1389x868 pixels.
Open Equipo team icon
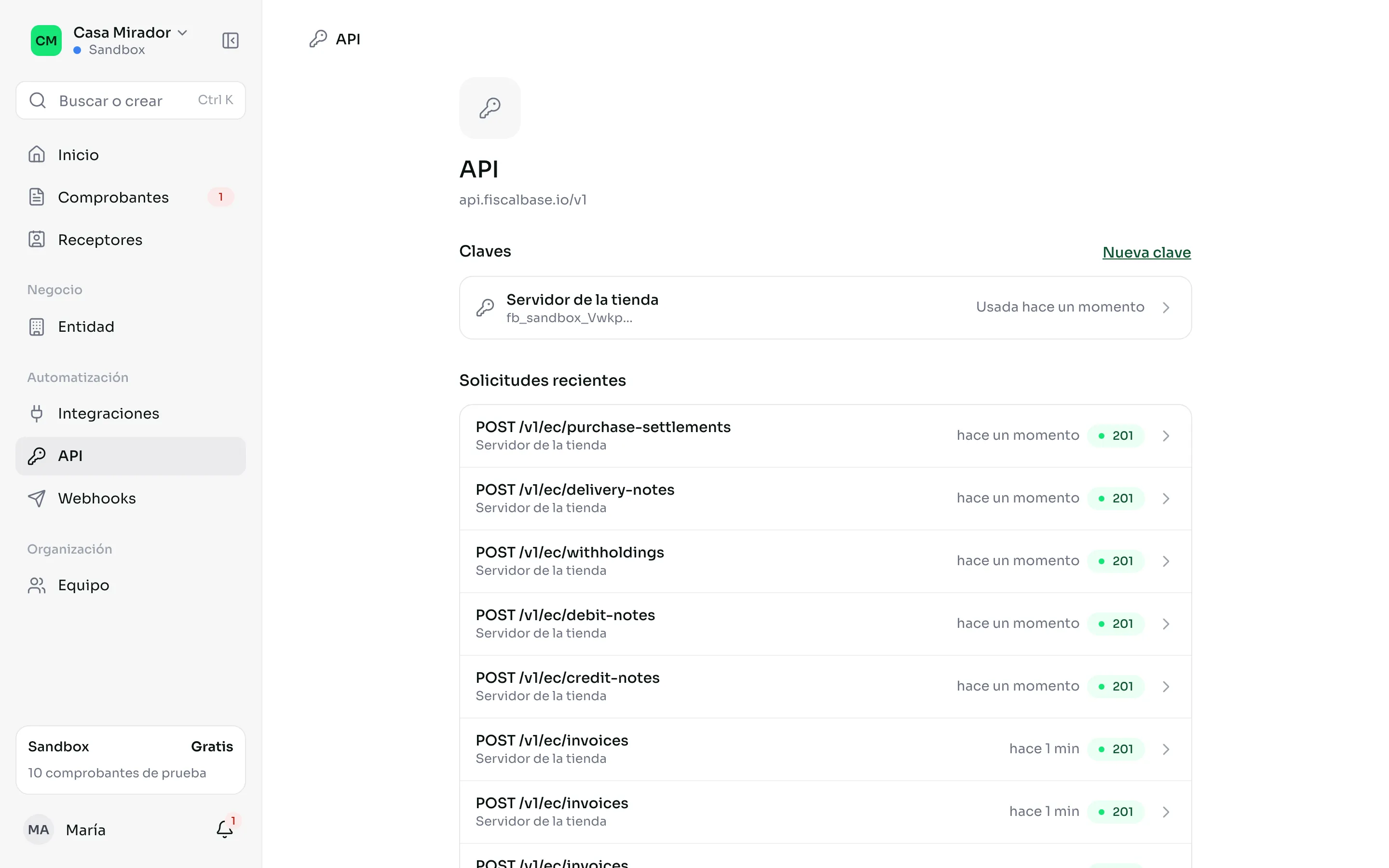pyautogui.click(x=37, y=585)
